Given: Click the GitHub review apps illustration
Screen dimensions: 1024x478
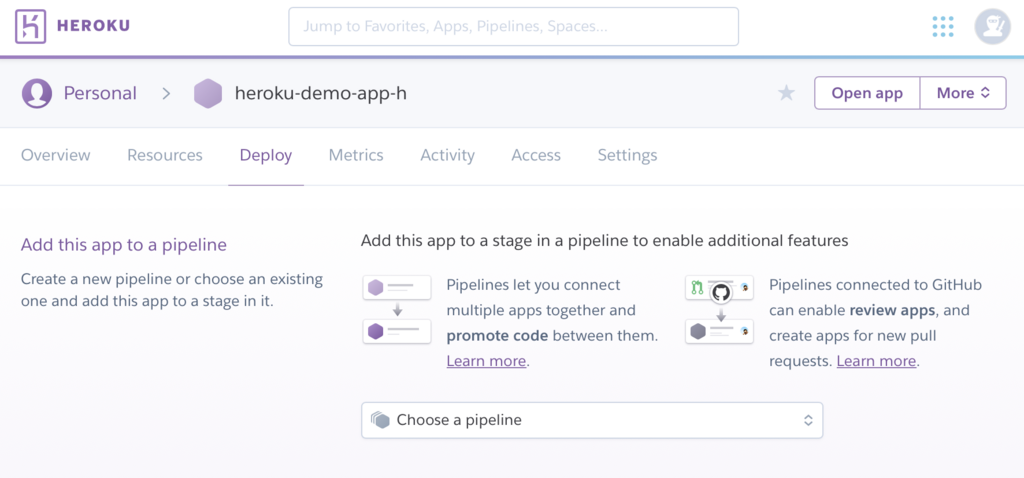Looking at the screenshot, I should pyautogui.click(x=719, y=310).
